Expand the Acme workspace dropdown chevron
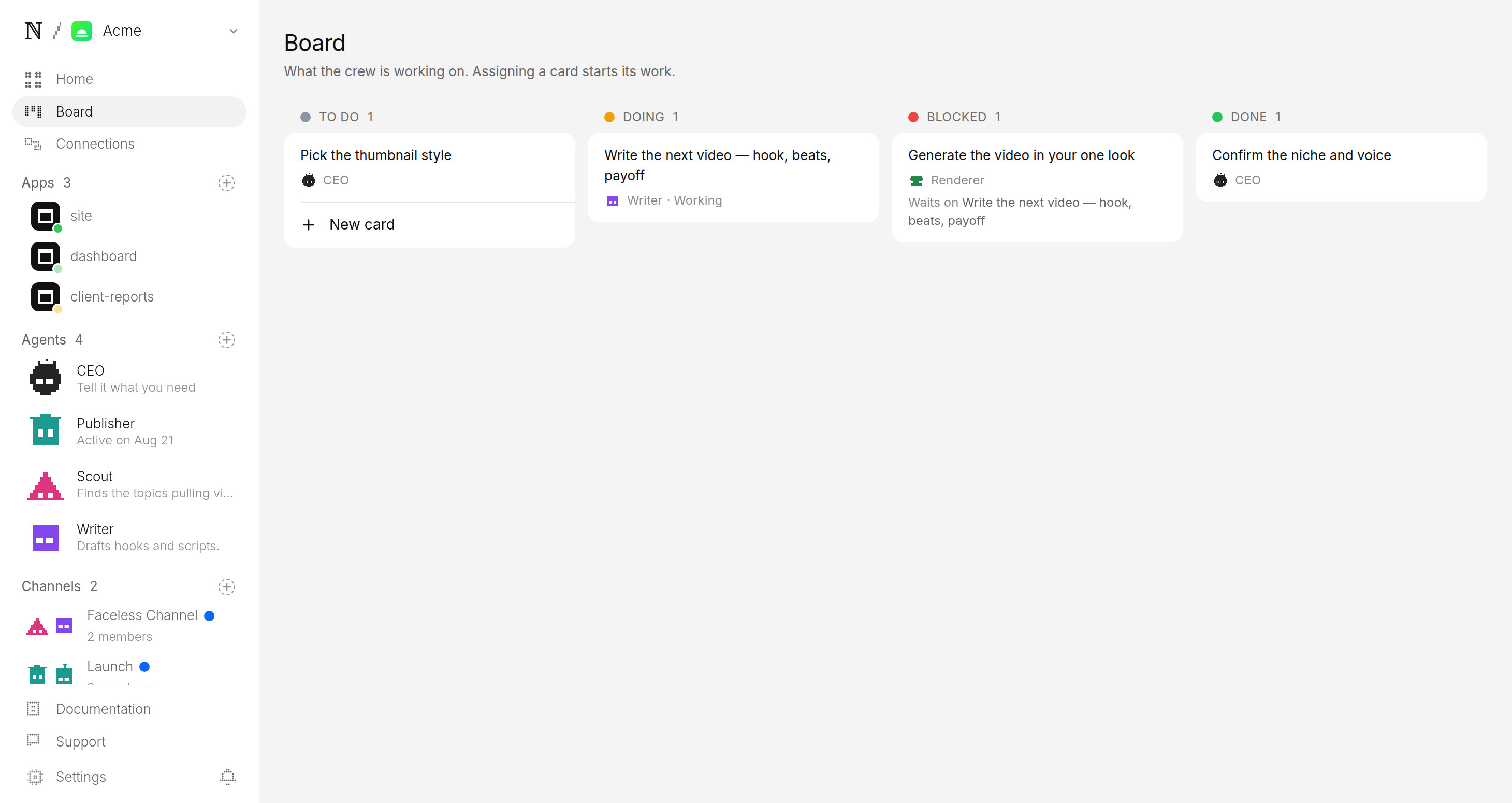This screenshot has height=803, width=1512. tap(233, 31)
